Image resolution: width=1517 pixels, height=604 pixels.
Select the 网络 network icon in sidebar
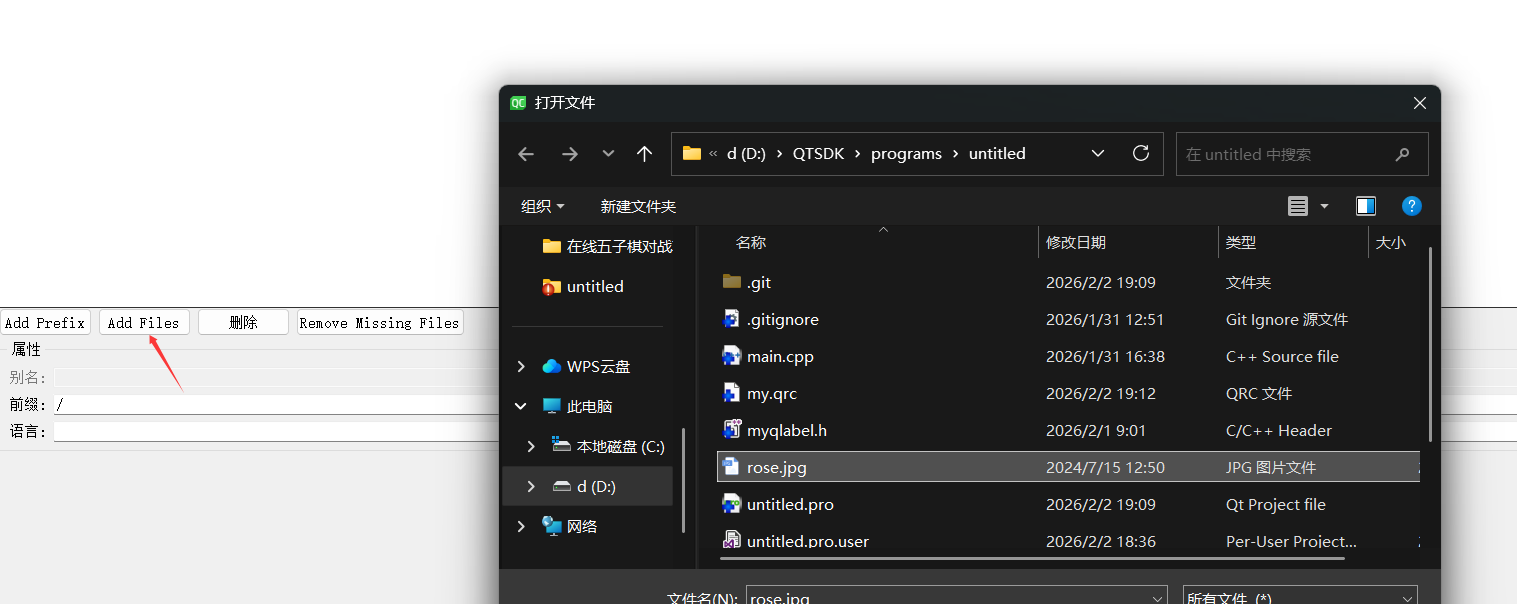coord(551,526)
